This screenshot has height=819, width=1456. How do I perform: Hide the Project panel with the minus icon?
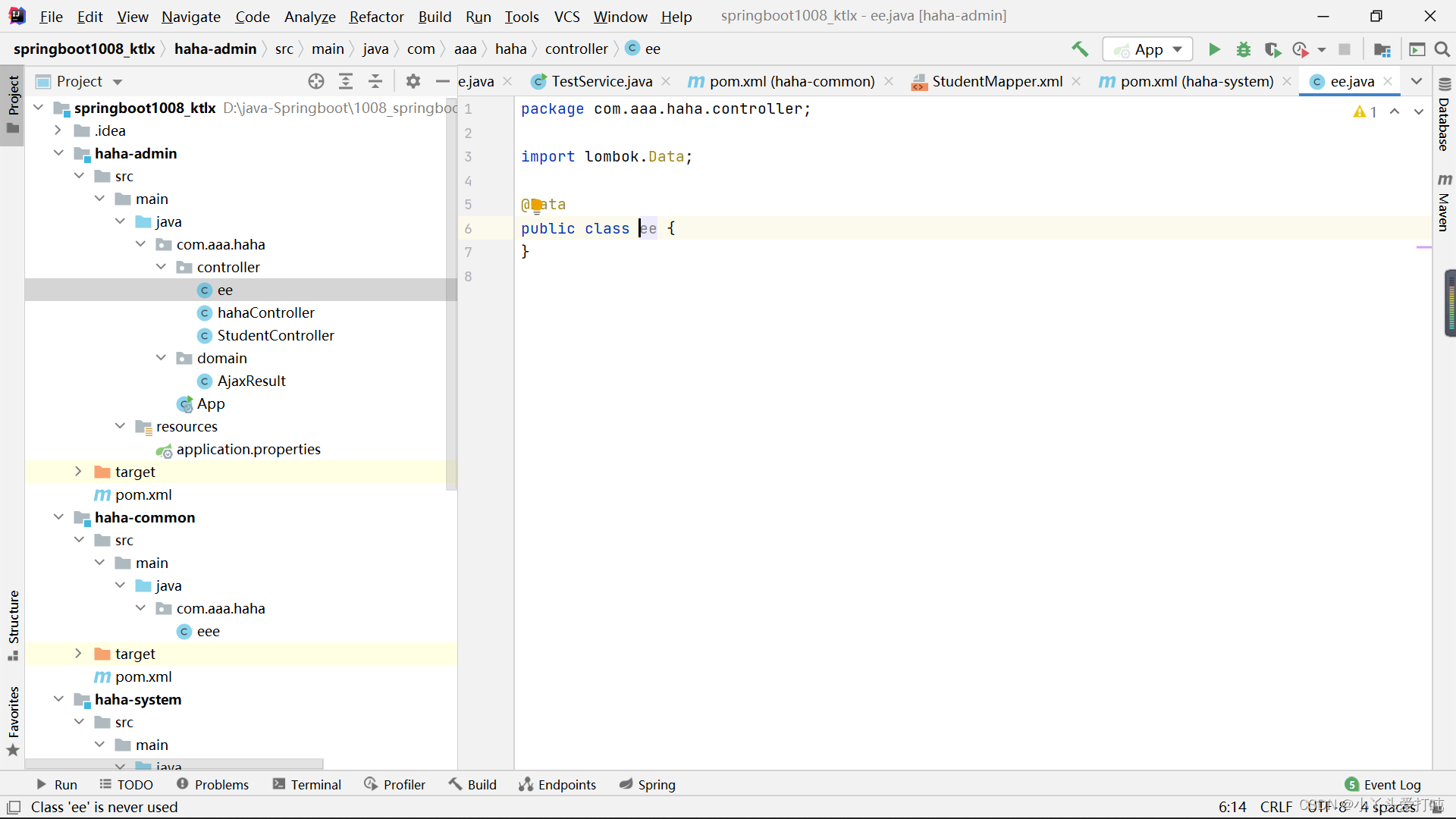(x=443, y=81)
